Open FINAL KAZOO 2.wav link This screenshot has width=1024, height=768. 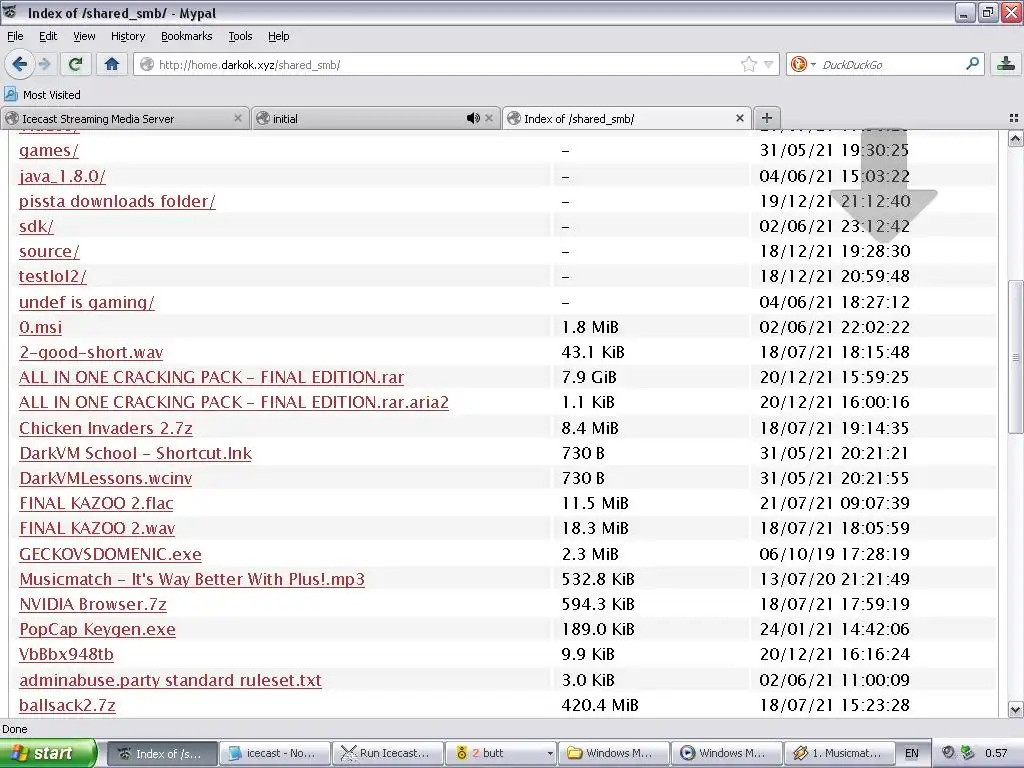[x=97, y=528]
